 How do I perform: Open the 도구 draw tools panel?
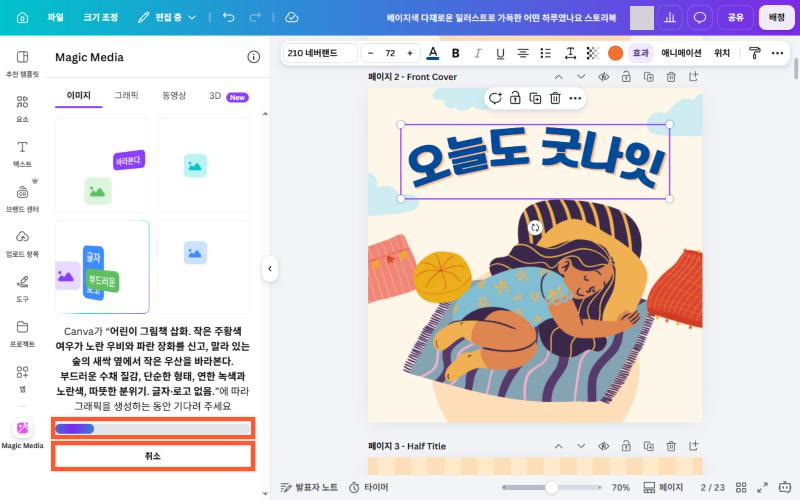(x=22, y=289)
